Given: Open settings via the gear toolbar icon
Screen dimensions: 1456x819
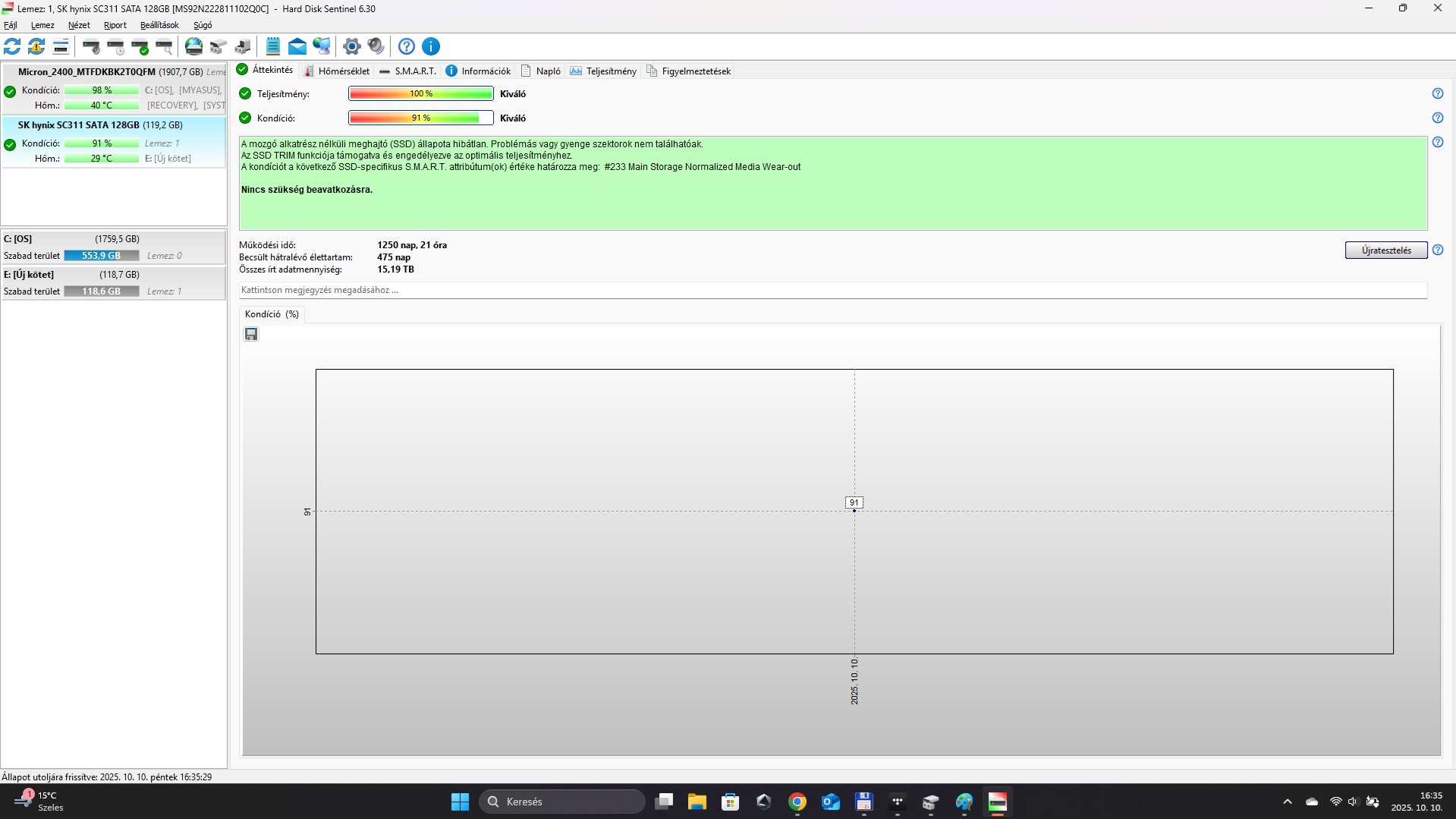Looking at the screenshot, I should [351, 46].
